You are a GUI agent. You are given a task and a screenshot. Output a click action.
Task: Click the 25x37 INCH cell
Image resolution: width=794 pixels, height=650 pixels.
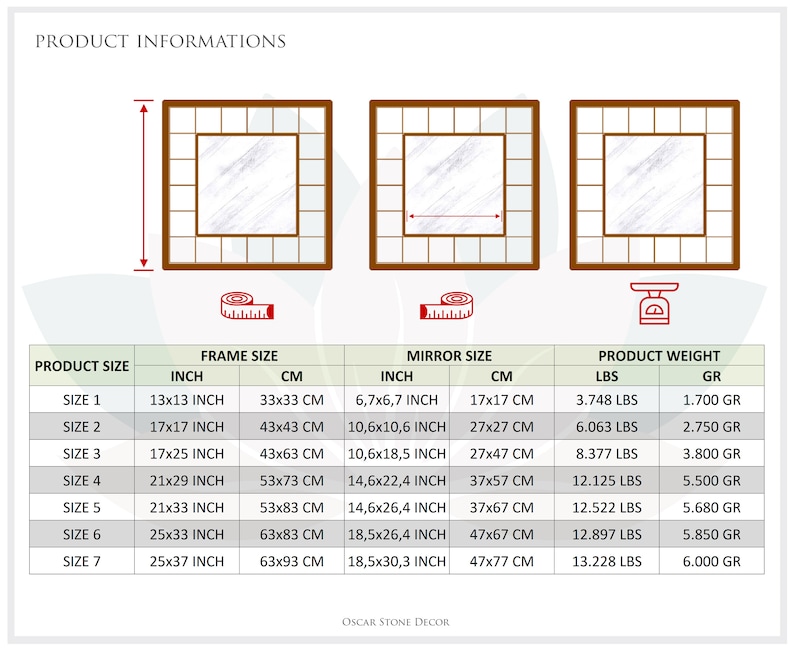[187, 561]
